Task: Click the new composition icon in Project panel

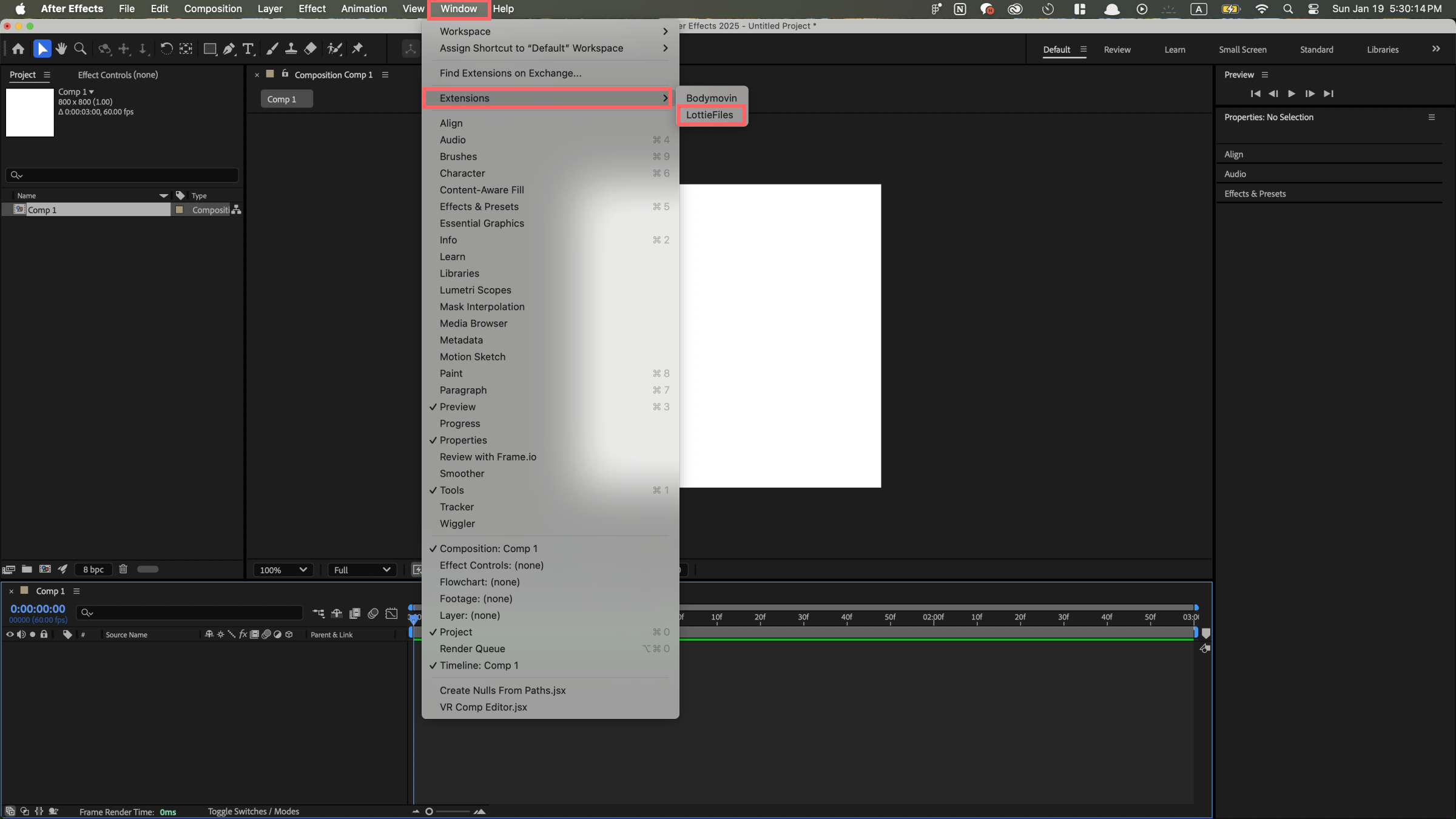Action: [45, 569]
